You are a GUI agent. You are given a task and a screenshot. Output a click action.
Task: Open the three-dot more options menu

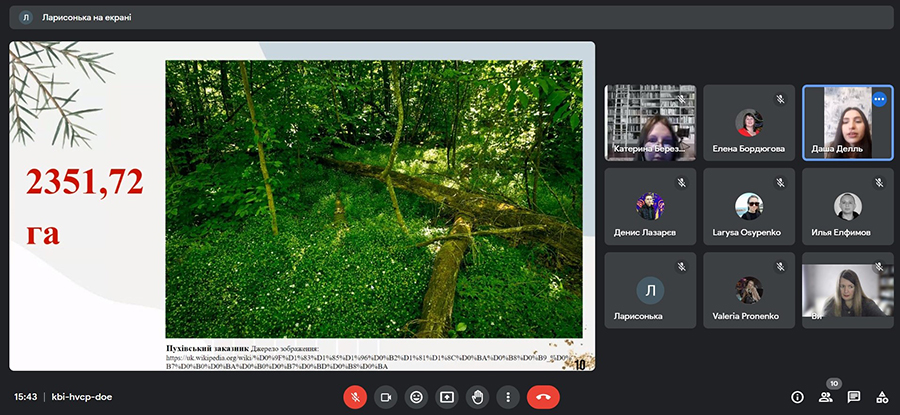[x=508, y=397]
